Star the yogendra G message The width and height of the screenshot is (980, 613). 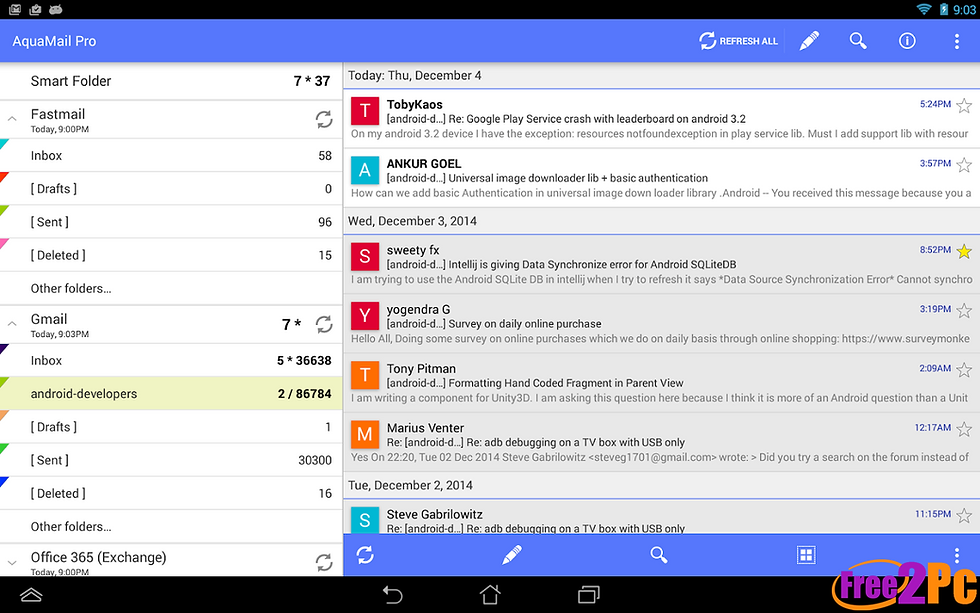pyautogui.click(x=964, y=310)
